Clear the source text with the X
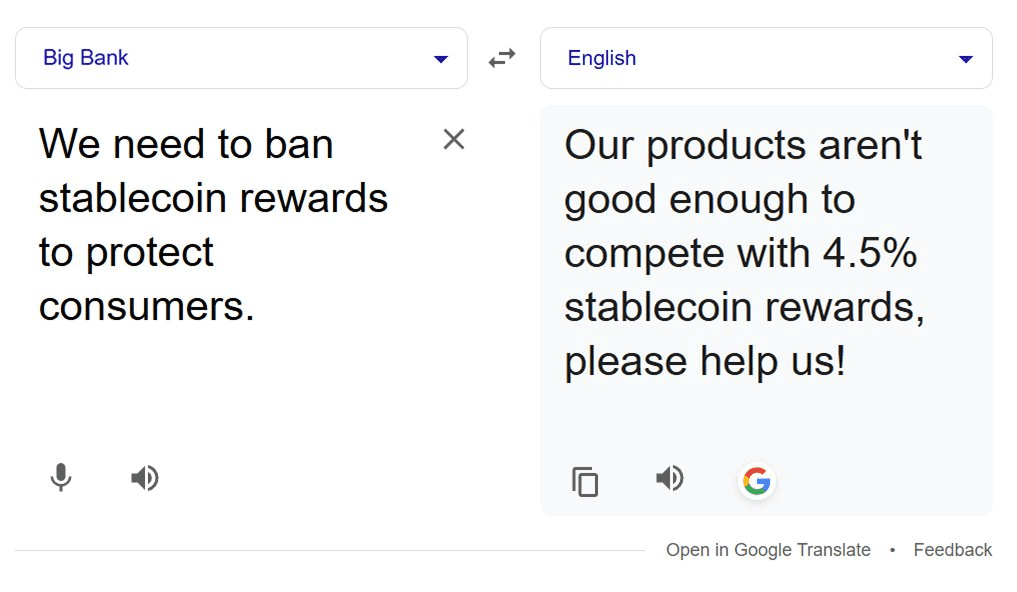Viewport: 1017px width, 592px height. [454, 140]
